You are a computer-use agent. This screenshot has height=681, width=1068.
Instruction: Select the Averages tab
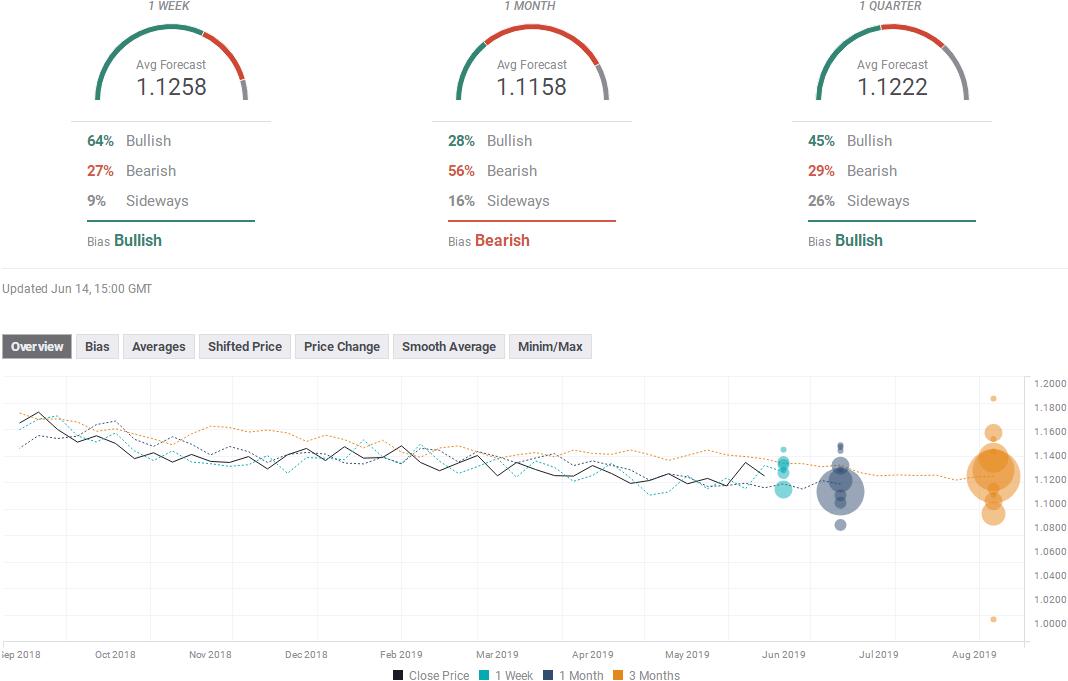click(x=159, y=347)
